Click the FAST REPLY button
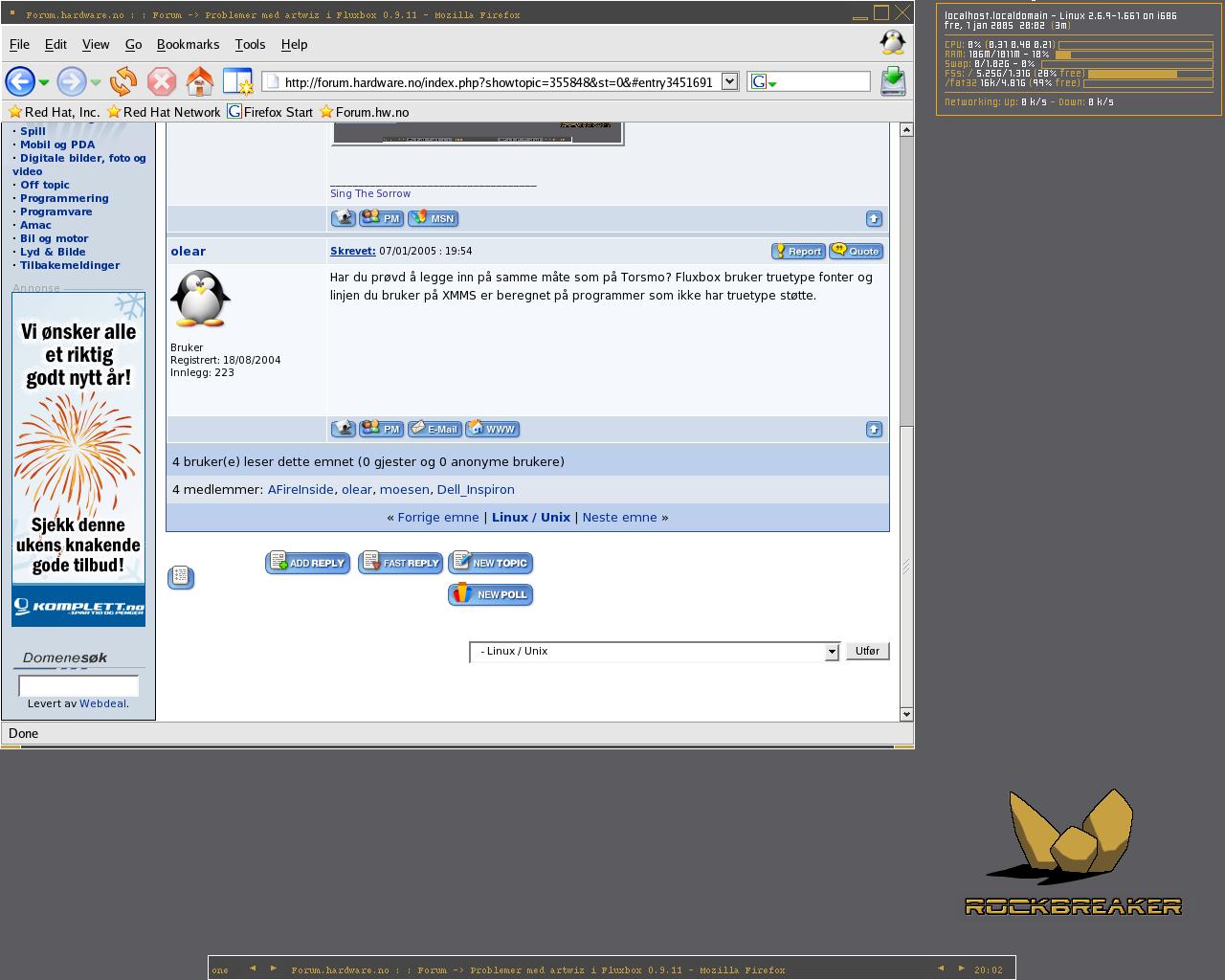 (400, 563)
